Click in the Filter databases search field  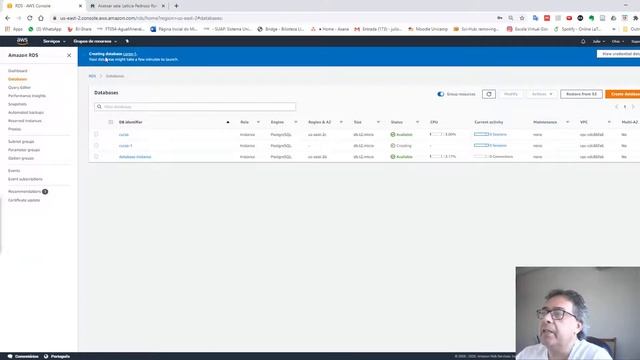click(195, 107)
